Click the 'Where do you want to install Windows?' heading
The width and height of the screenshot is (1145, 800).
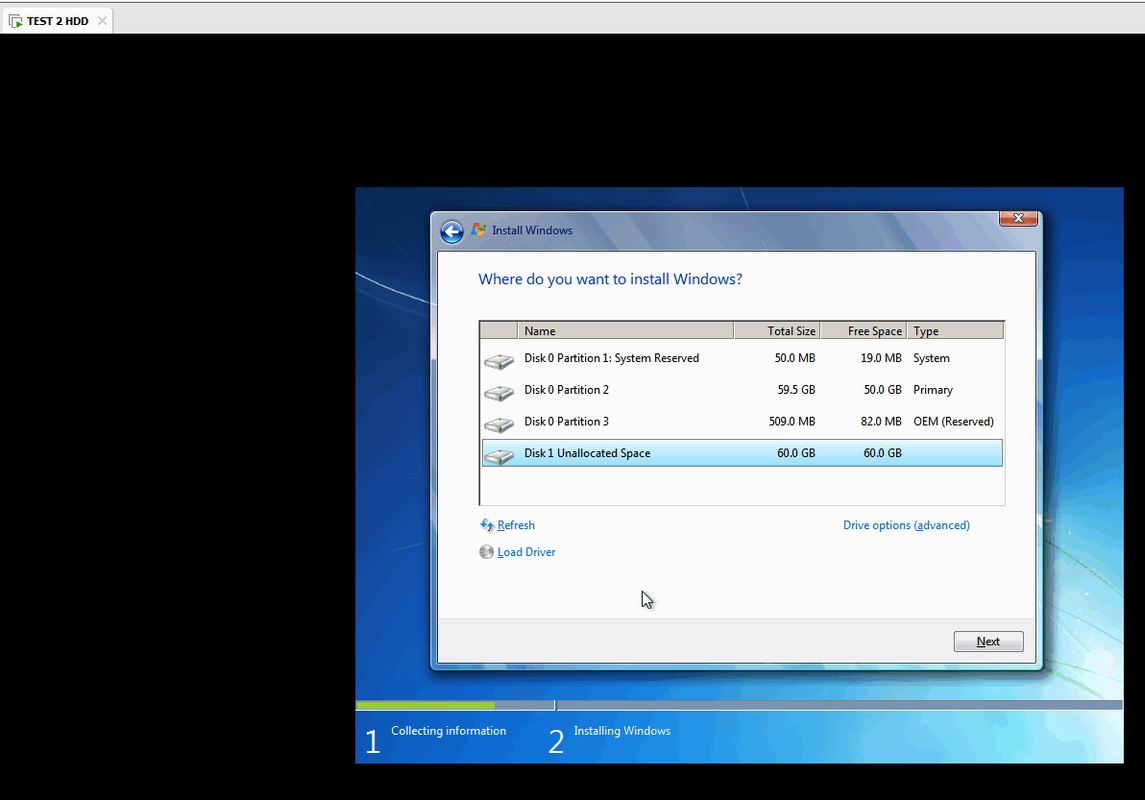(x=610, y=279)
